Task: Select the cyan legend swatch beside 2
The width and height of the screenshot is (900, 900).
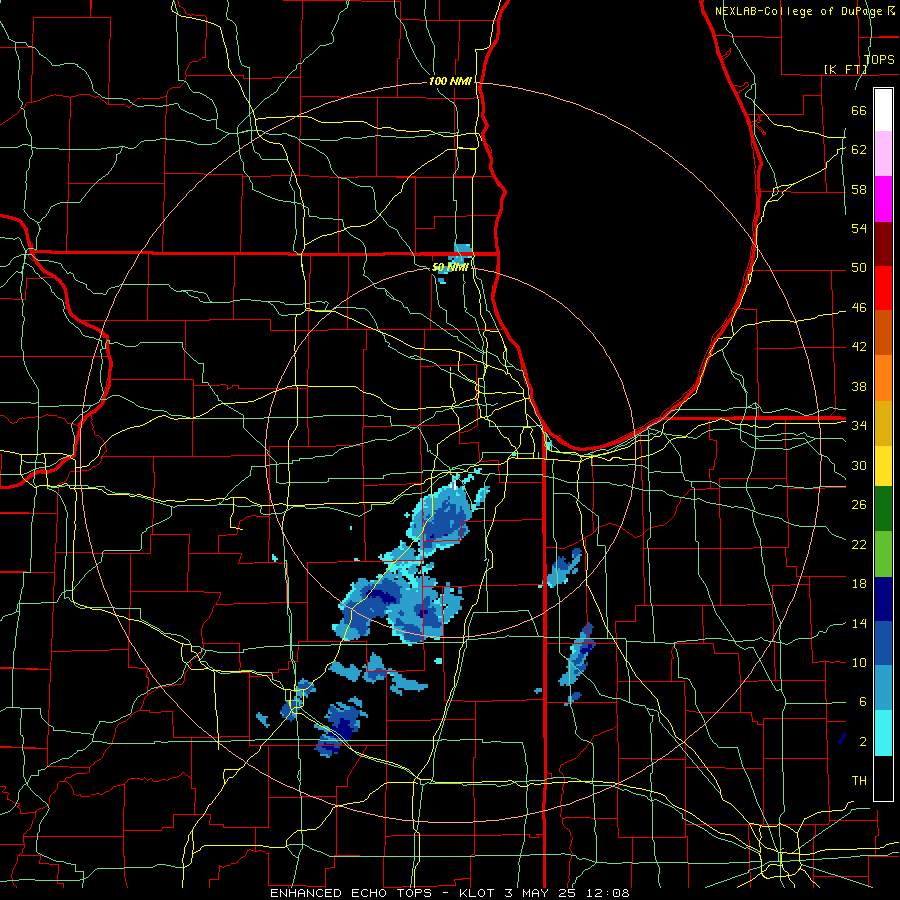Action: click(883, 733)
